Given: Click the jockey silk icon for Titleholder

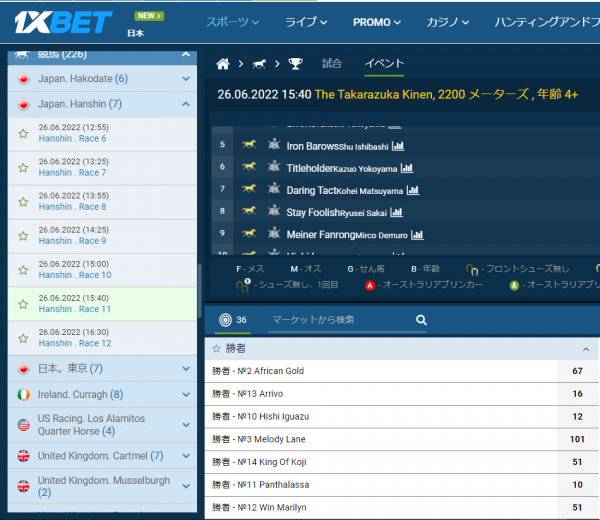Looking at the screenshot, I should coord(274,166).
